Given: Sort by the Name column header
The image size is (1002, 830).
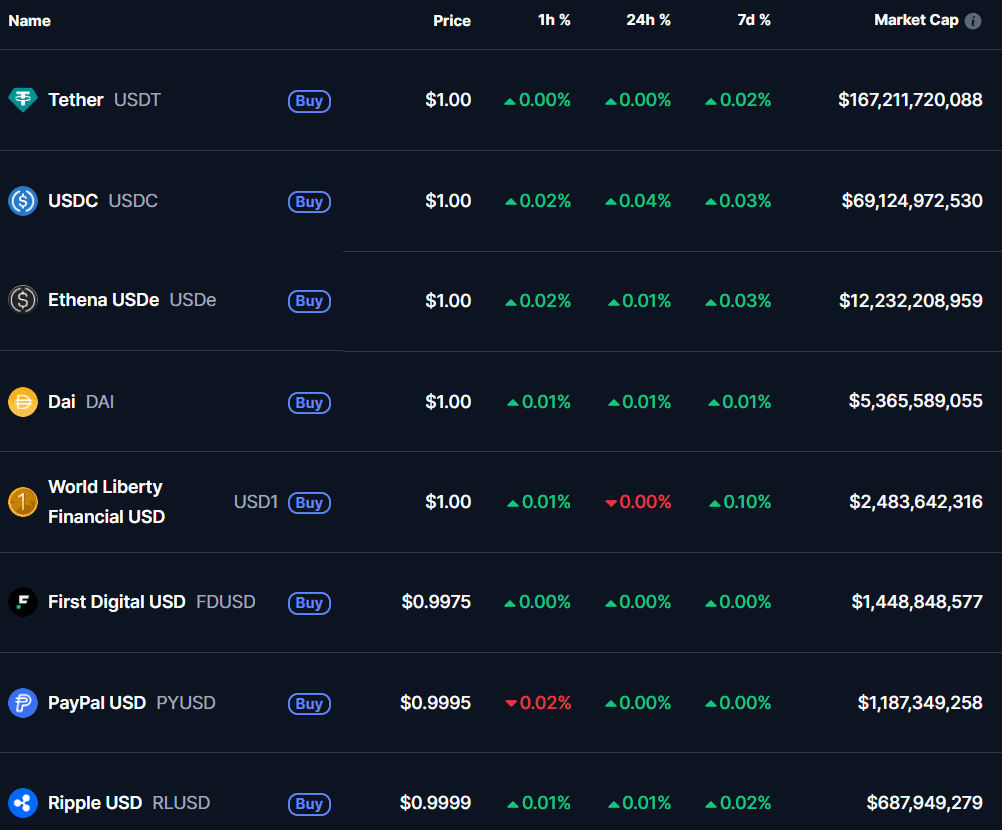Looking at the screenshot, I should [29, 21].
